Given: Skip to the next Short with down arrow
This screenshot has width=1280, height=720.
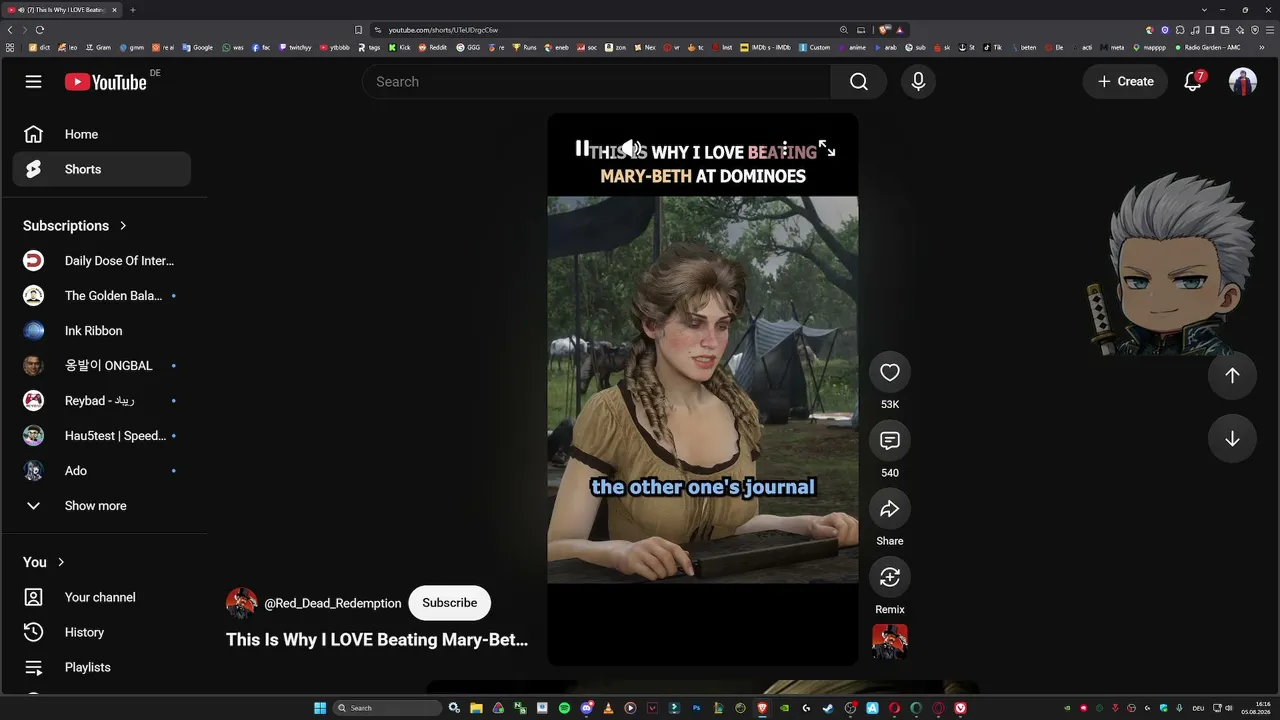Looking at the screenshot, I should tap(1232, 439).
